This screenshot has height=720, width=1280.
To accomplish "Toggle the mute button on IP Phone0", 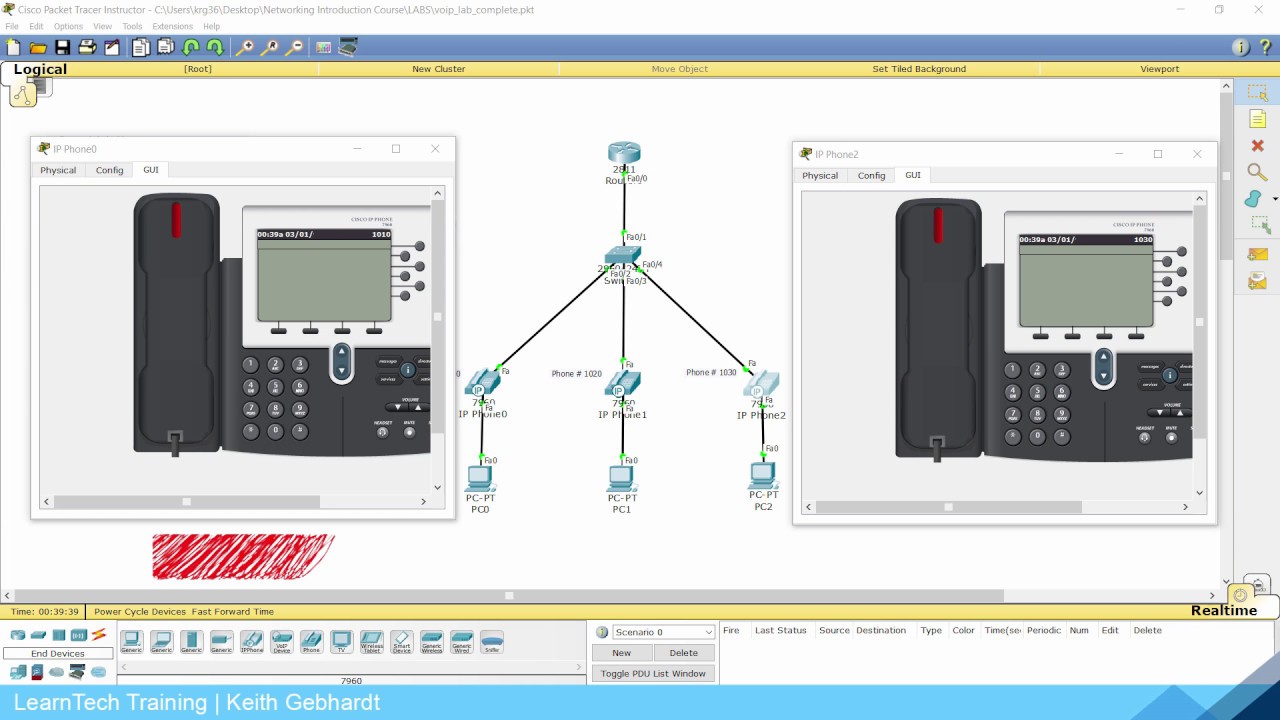I will pos(409,432).
